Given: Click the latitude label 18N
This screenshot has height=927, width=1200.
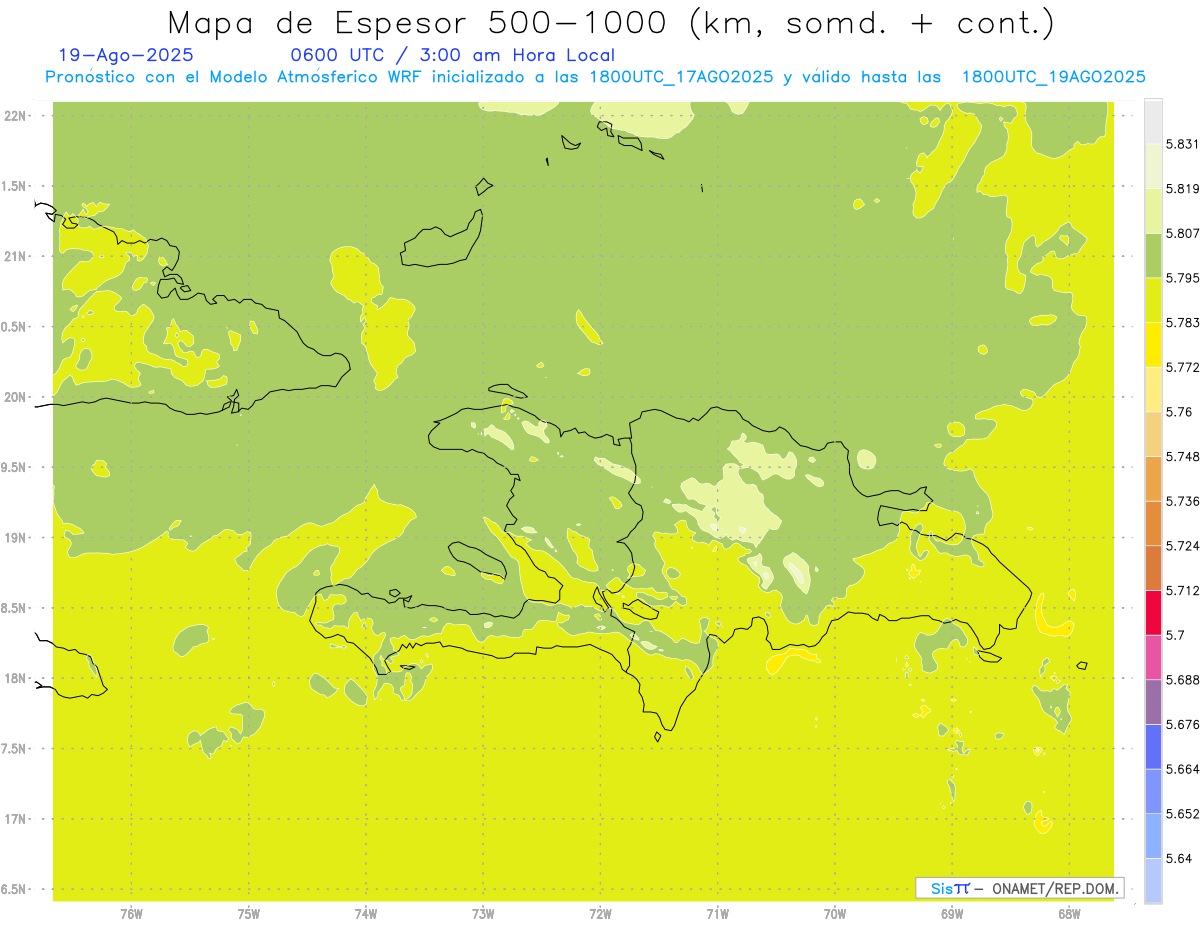Looking at the screenshot, I should [15, 679].
